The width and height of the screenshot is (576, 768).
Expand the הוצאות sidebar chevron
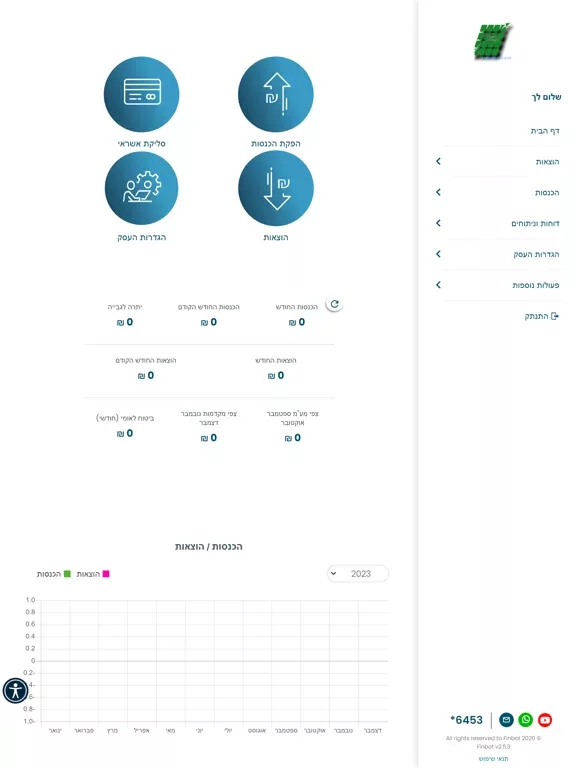(438, 161)
